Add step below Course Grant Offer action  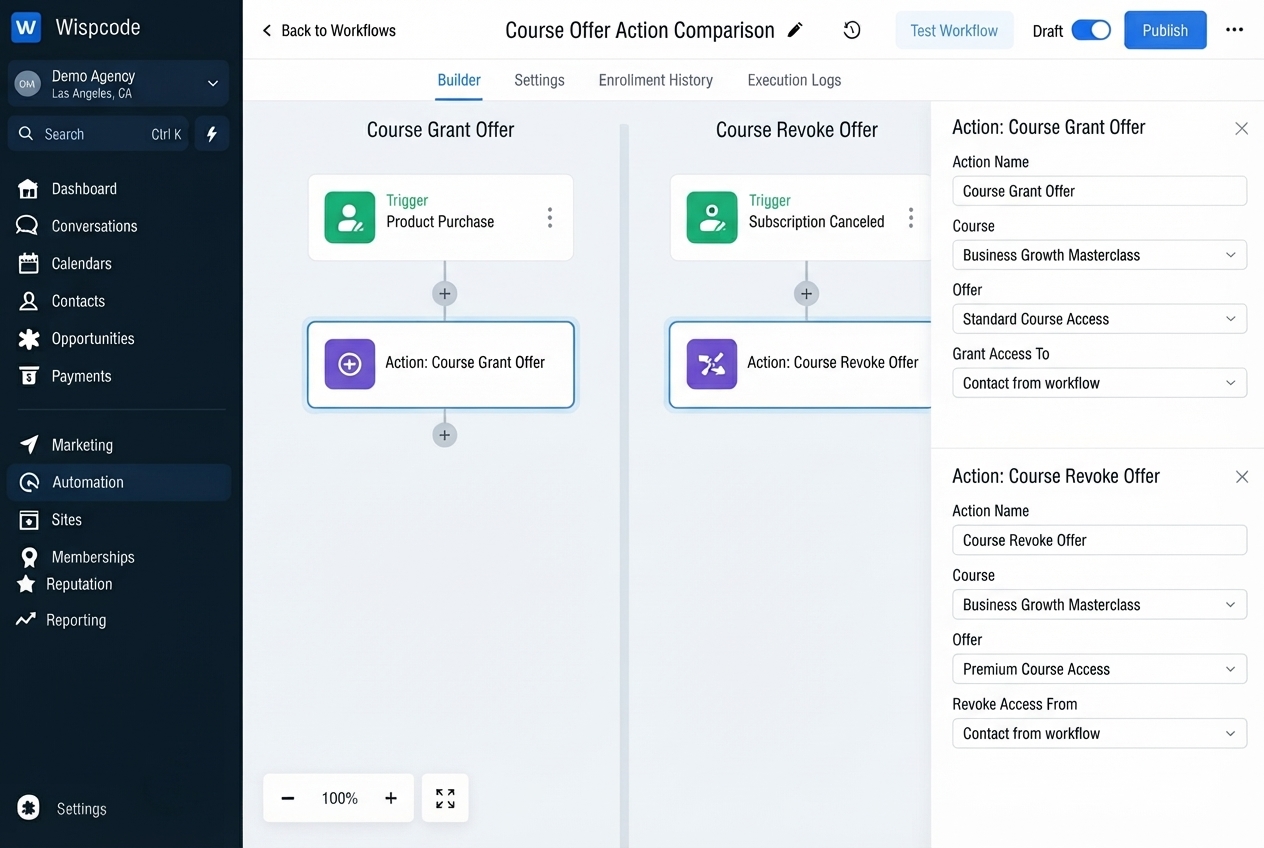pyautogui.click(x=445, y=434)
